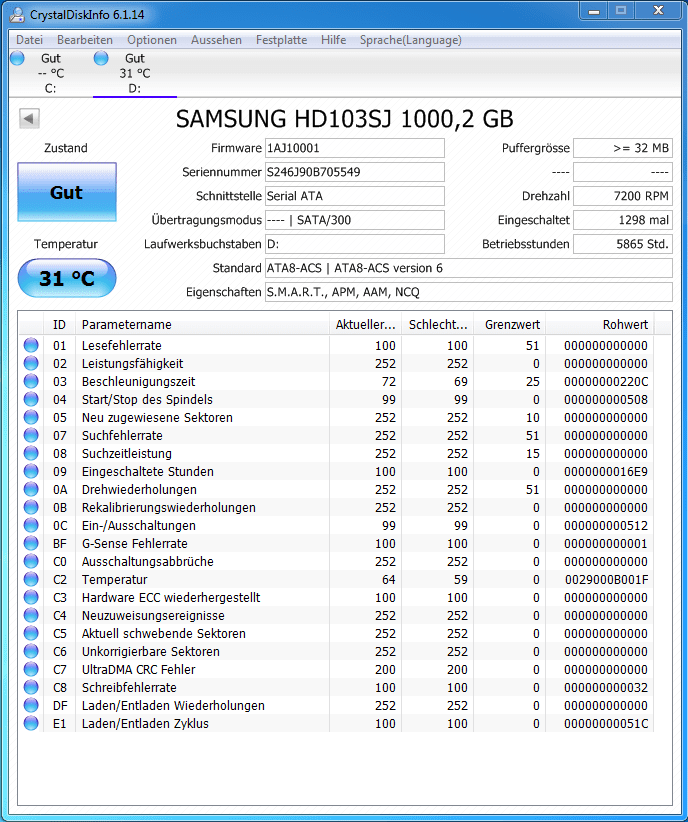Click status orb for Aktuell schwebende Sektoren
Image resolution: width=688 pixels, height=822 pixels.
(x=31, y=633)
